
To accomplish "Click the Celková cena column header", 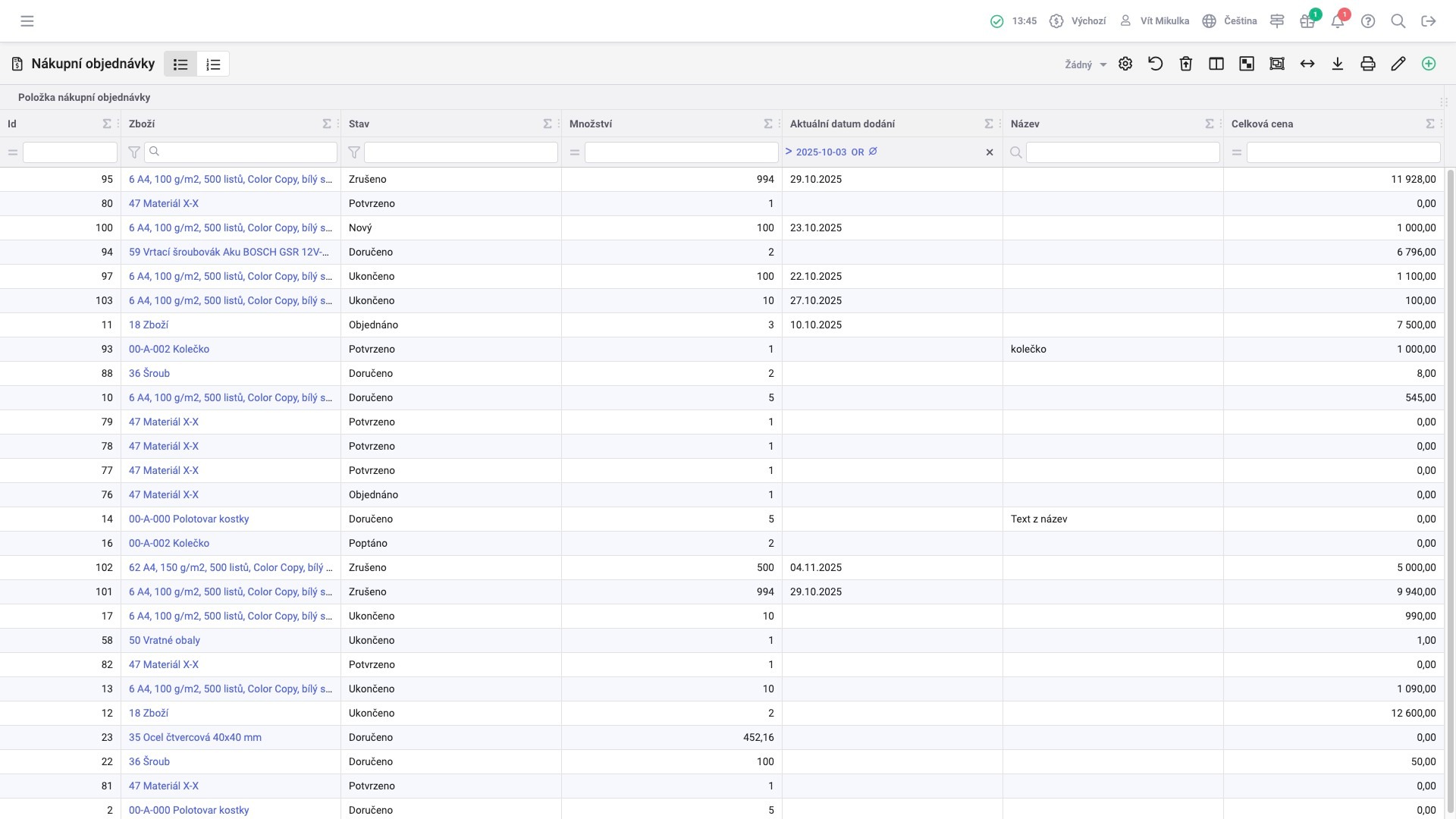I will pos(1262,124).
